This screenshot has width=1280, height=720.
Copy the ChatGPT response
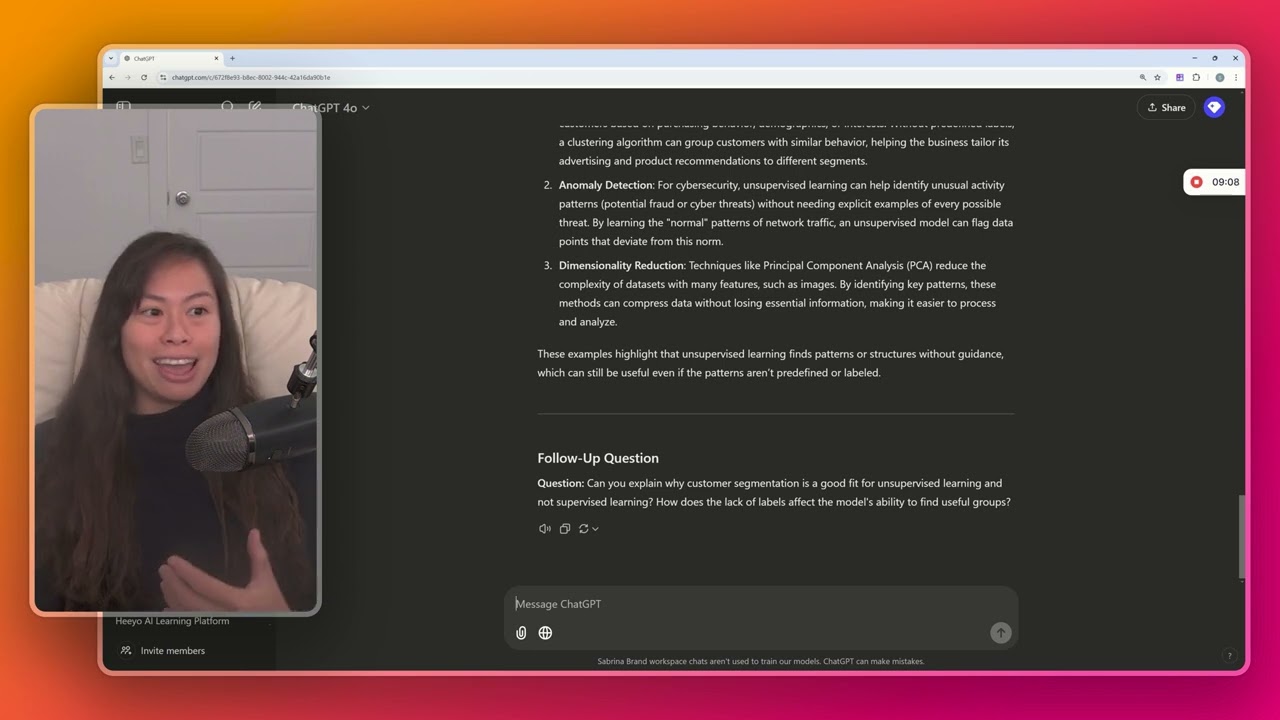[x=565, y=529]
